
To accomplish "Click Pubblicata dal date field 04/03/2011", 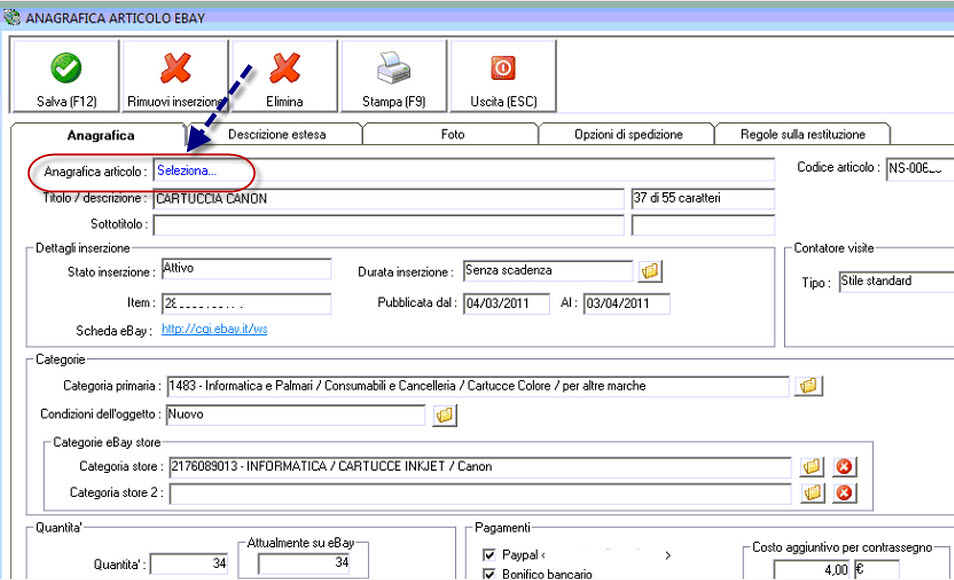I will pos(507,304).
